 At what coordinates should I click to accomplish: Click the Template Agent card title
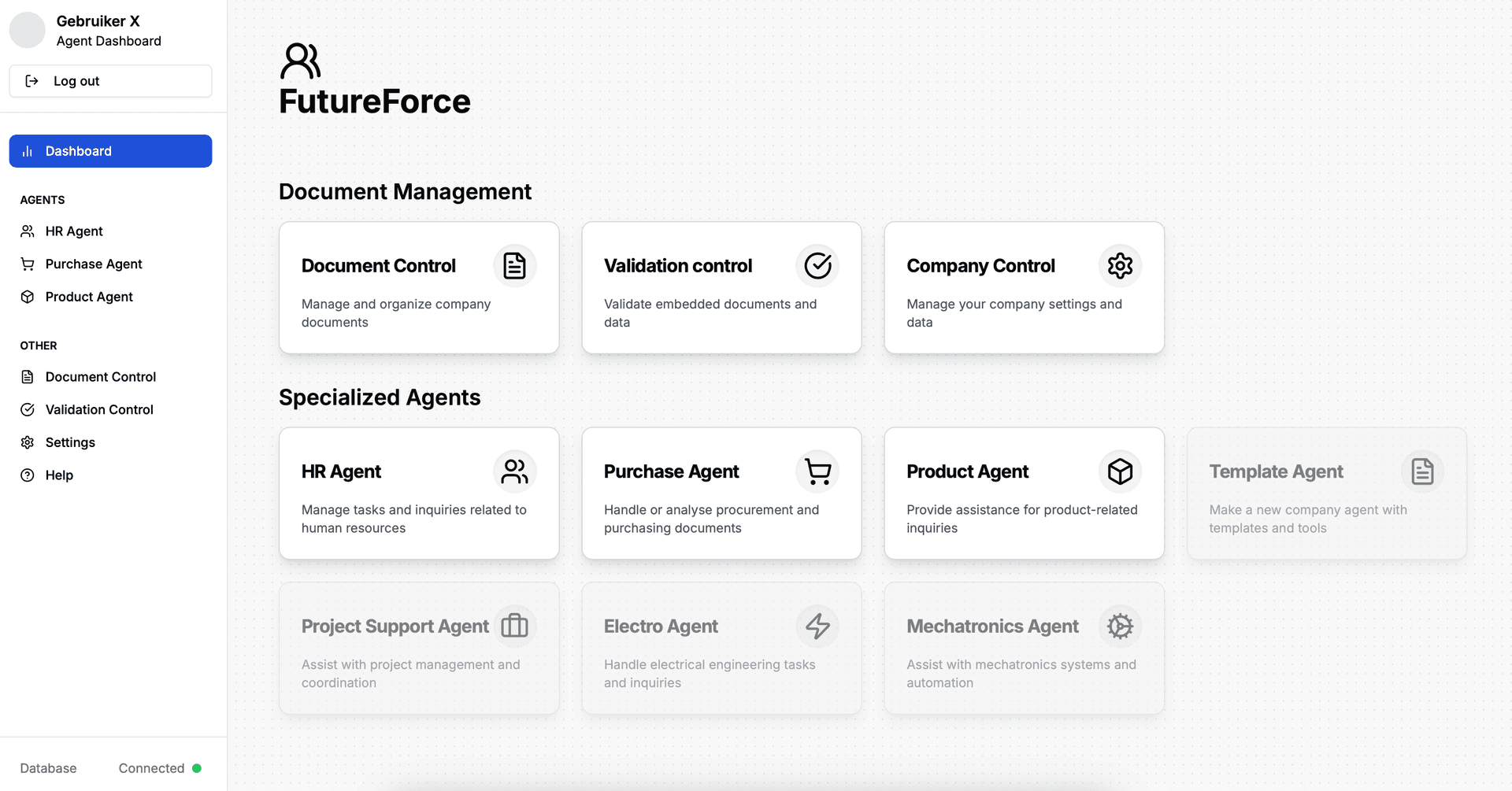click(1276, 471)
